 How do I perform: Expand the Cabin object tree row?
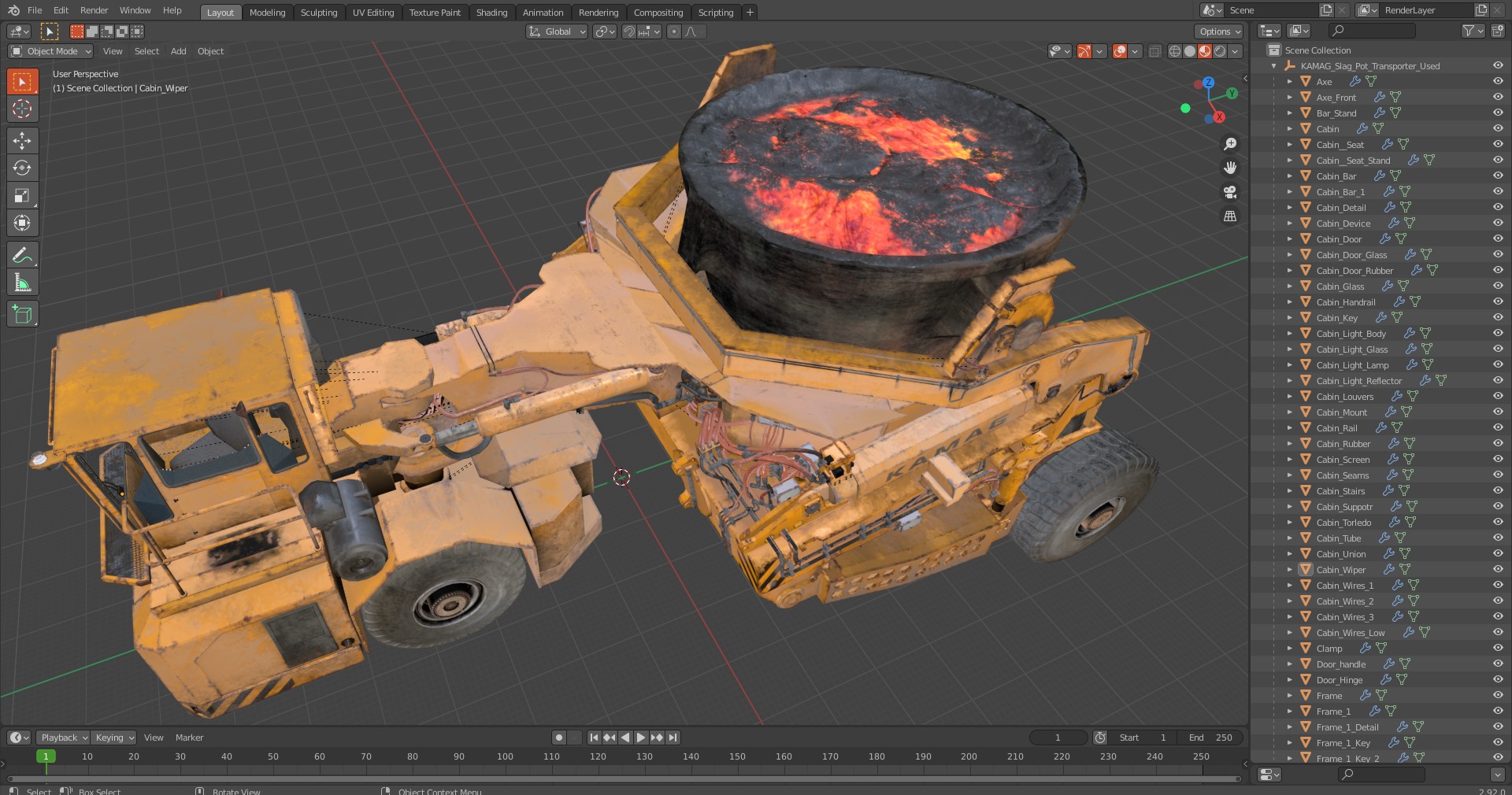click(1289, 128)
